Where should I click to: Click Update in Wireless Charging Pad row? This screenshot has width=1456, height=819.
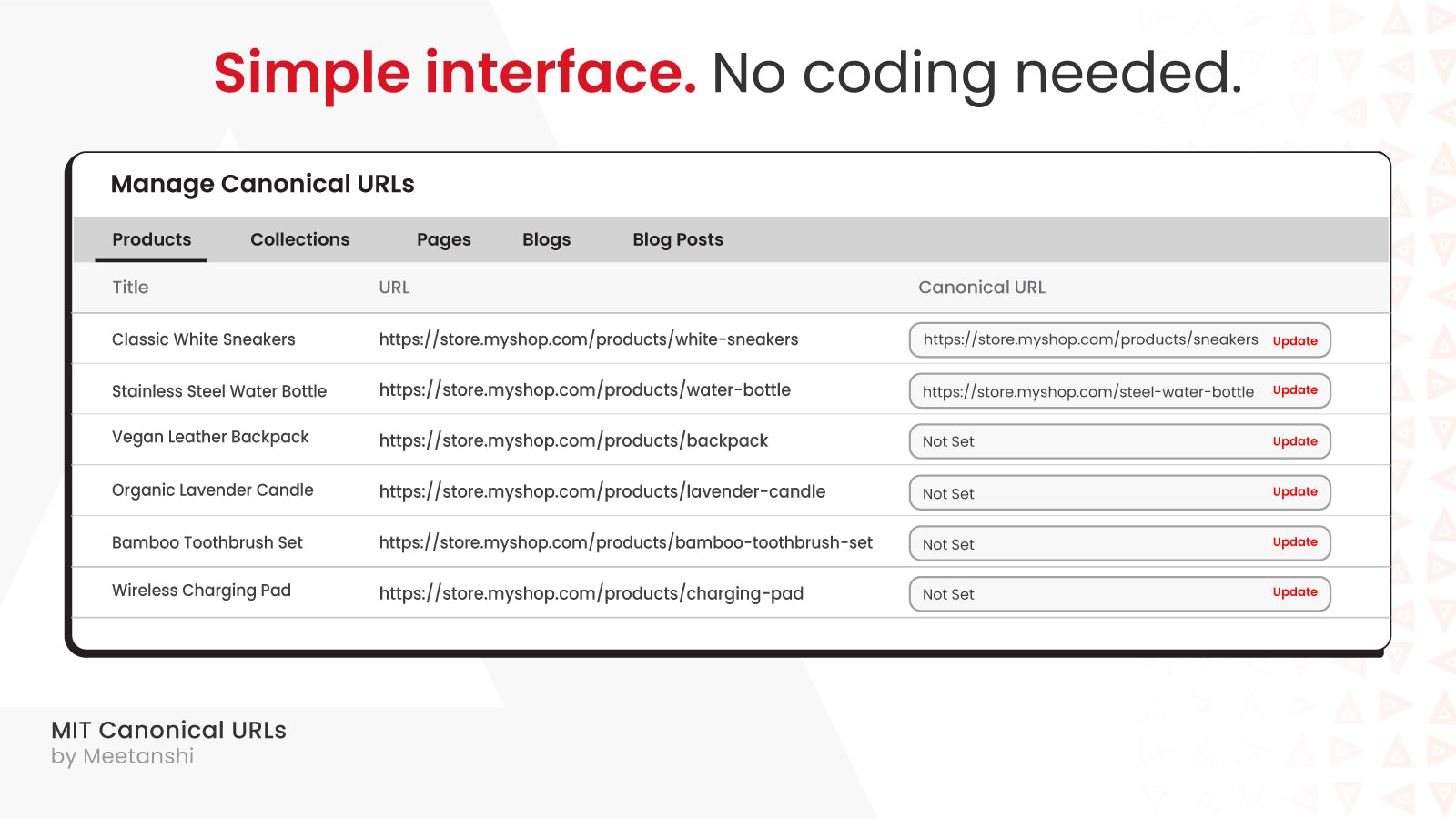pos(1295,592)
